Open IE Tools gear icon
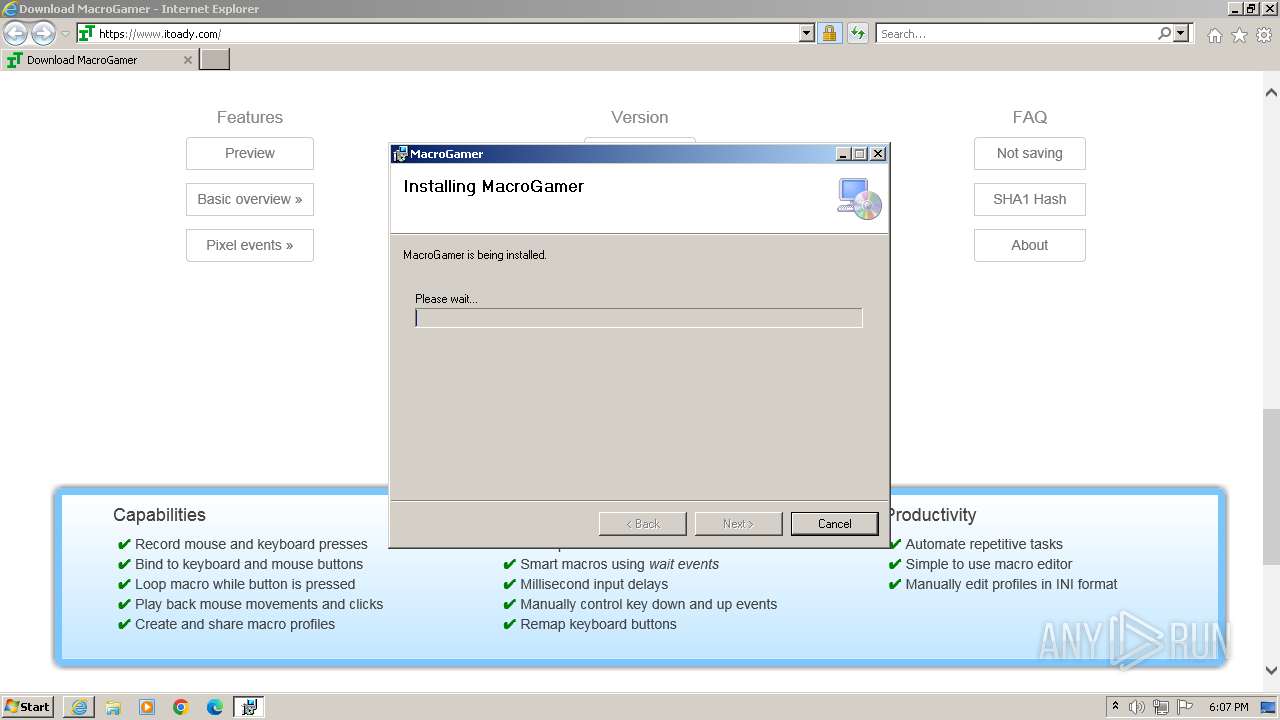Image resolution: width=1280 pixels, height=720 pixels. click(1264, 35)
